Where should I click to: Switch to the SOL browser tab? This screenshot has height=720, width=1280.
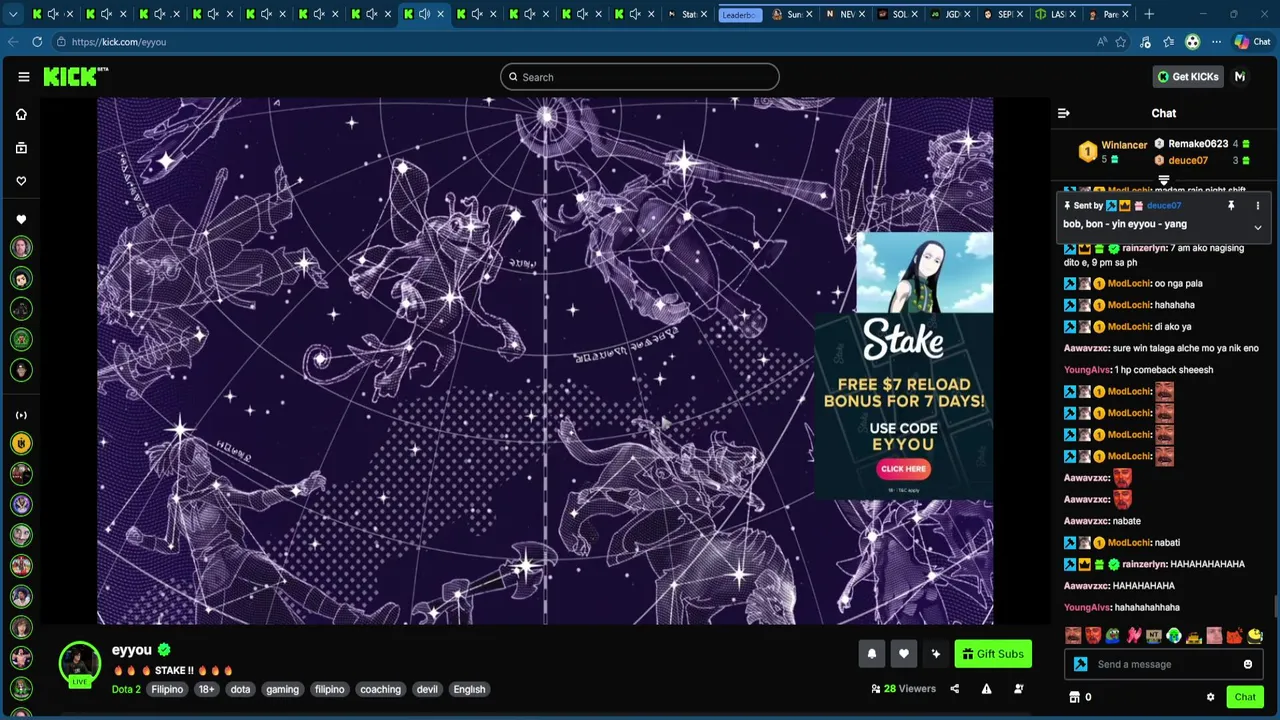(x=897, y=14)
